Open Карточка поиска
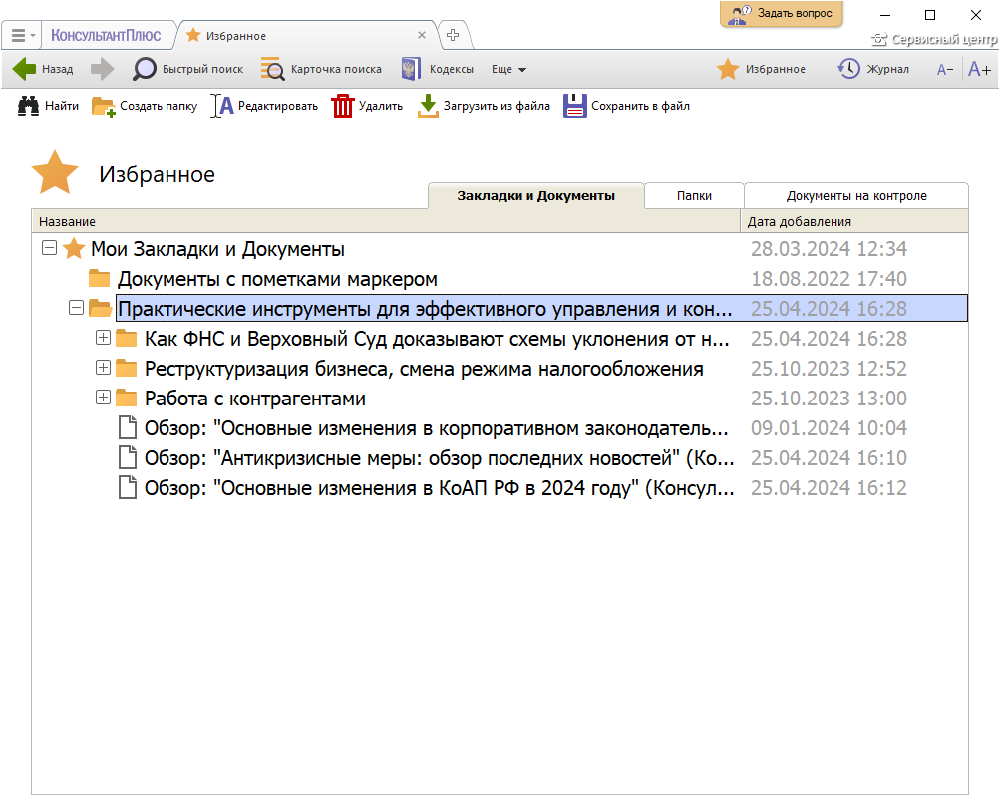1000x800 pixels. coord(321,69)
